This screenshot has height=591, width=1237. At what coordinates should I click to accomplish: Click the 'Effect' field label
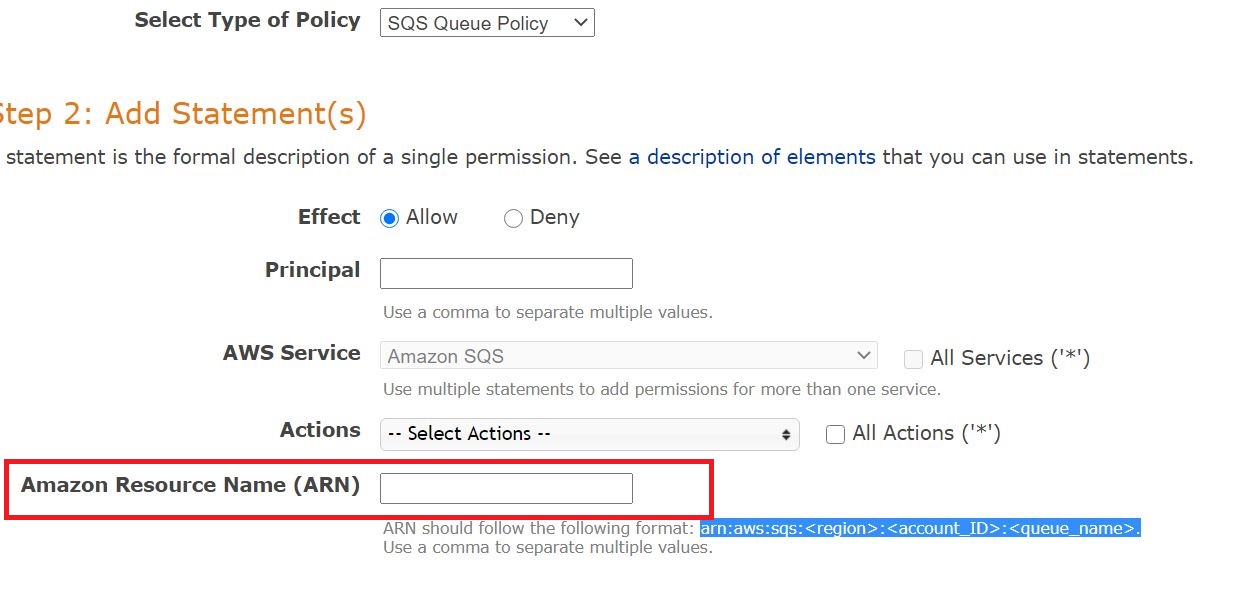[x=329, y=217]
